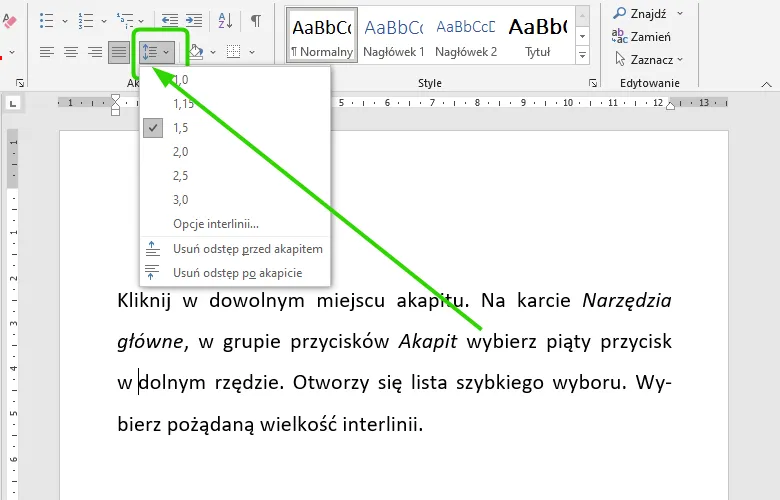Screen dimensions: 780x500
Task: Open Opcje interlinii from the menu
Action: 215,224
